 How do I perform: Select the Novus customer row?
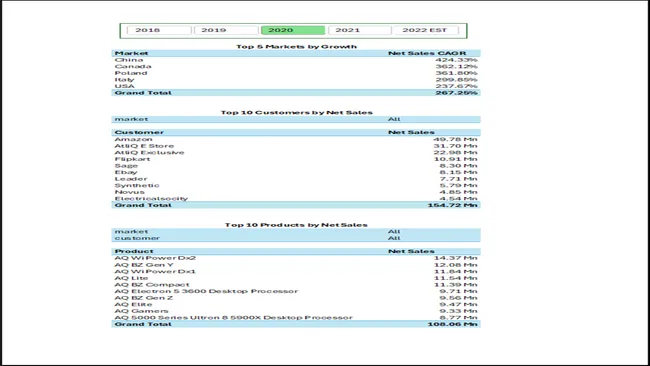point(296,192)
